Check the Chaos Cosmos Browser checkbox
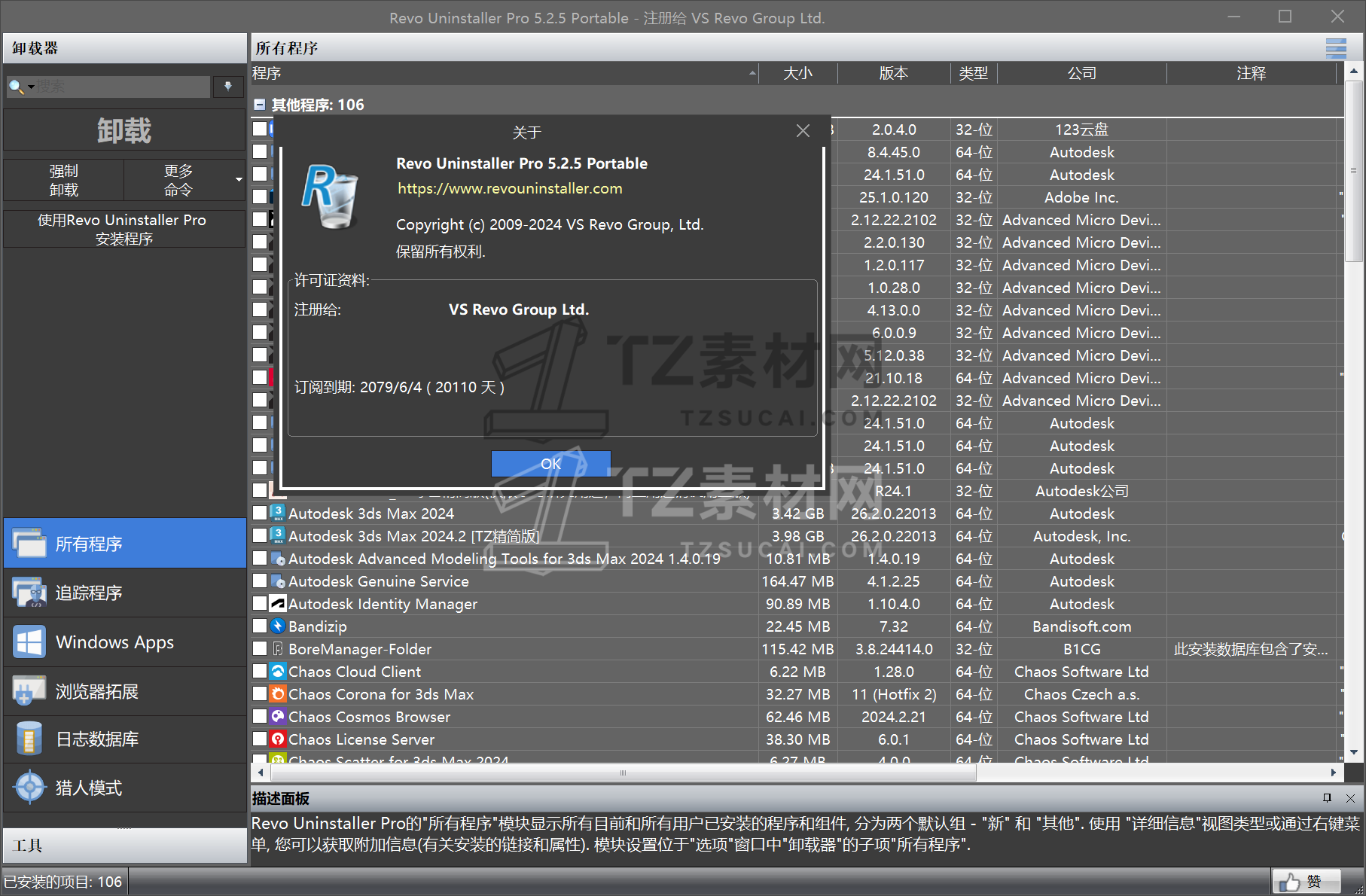The height and width of the screenshot is (896, 1366). [x=260, y=717]
